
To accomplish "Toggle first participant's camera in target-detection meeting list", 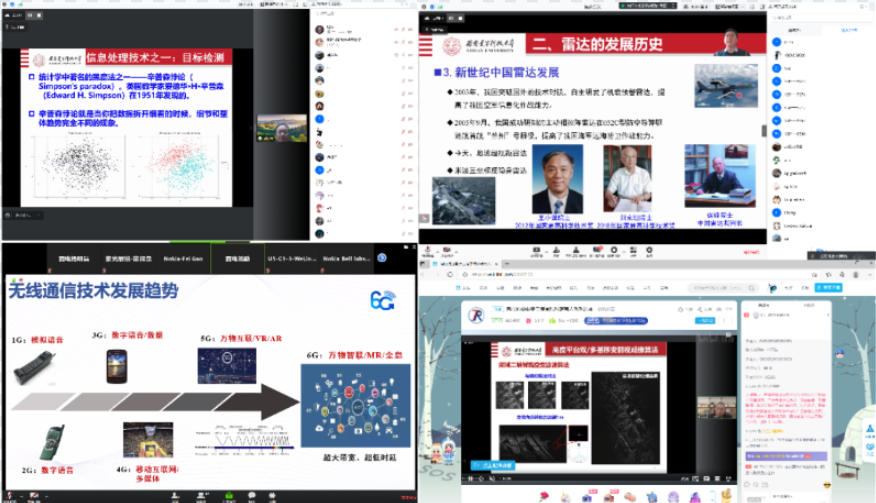I will pos(408,29).
